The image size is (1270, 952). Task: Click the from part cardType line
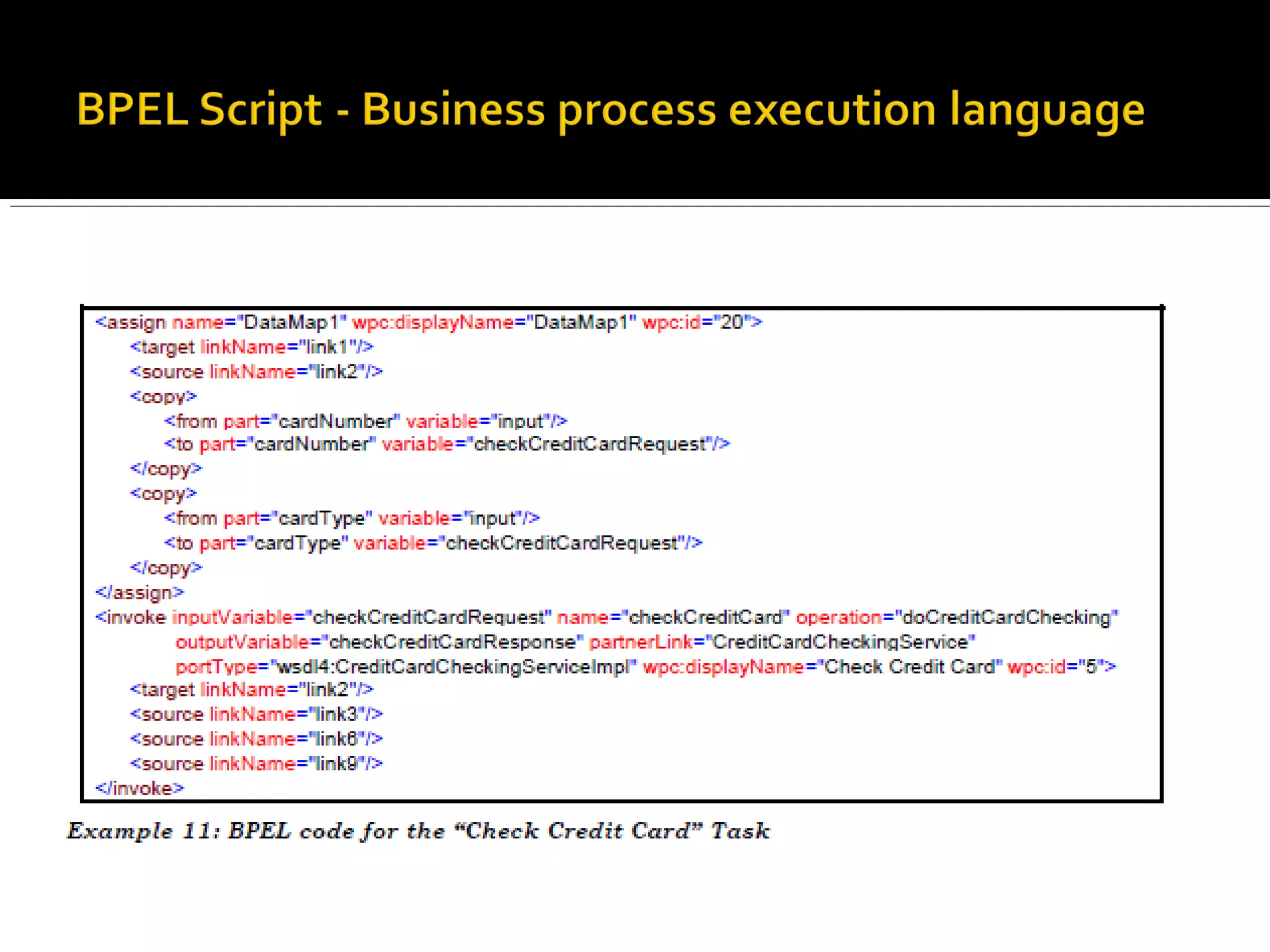coord(352,518)
